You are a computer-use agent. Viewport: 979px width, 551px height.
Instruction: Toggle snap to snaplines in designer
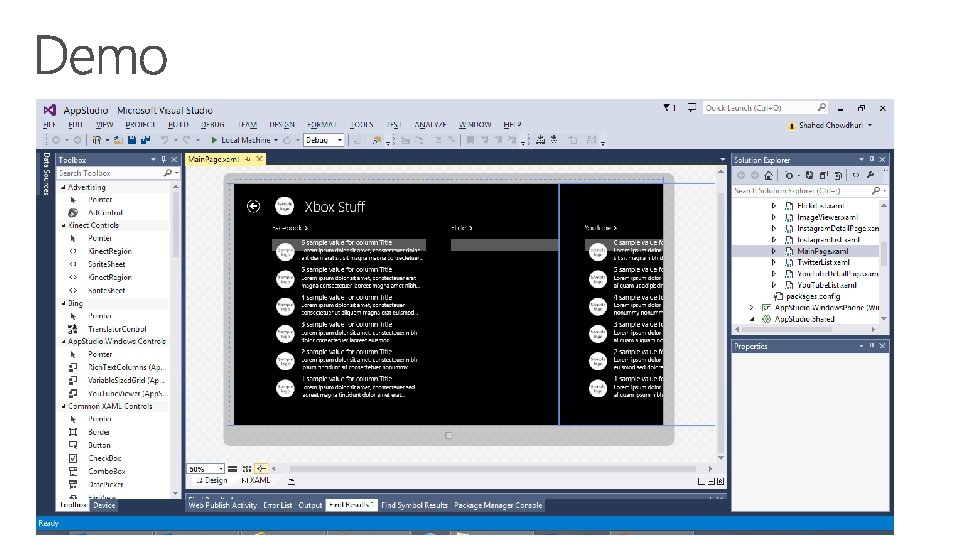pyautogui.click(x=261, y=469)
